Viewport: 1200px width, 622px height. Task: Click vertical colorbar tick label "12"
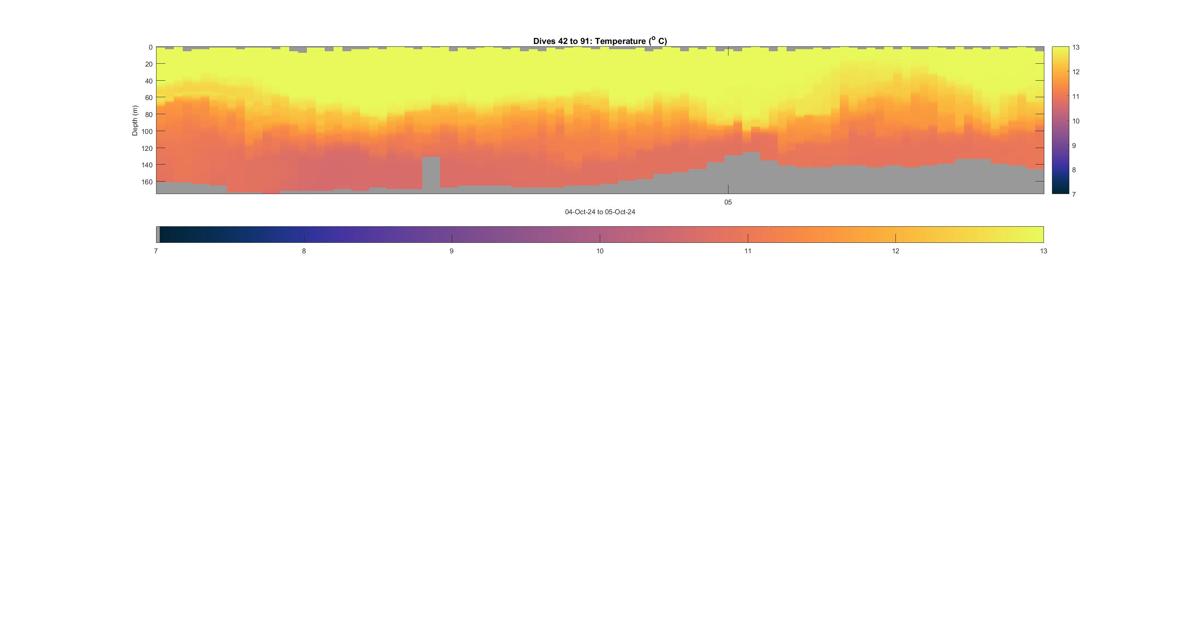click(1077, 72)
